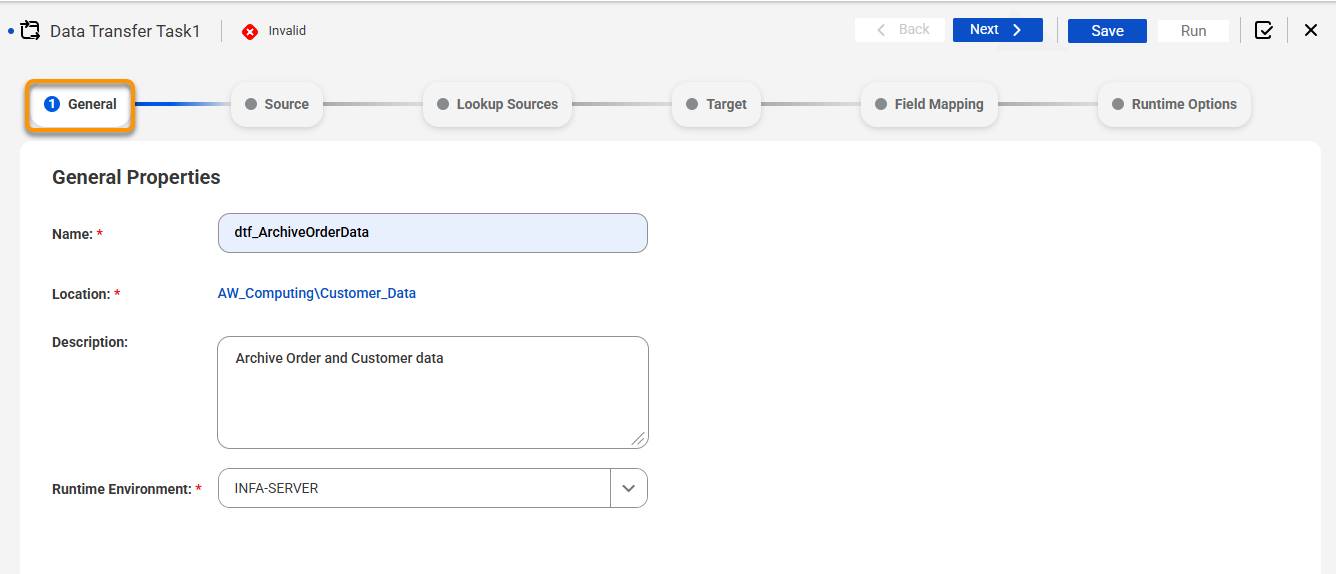Click the Data Transfer Task icon
This screenshot has width=1336, height=574.
[30, 31]
